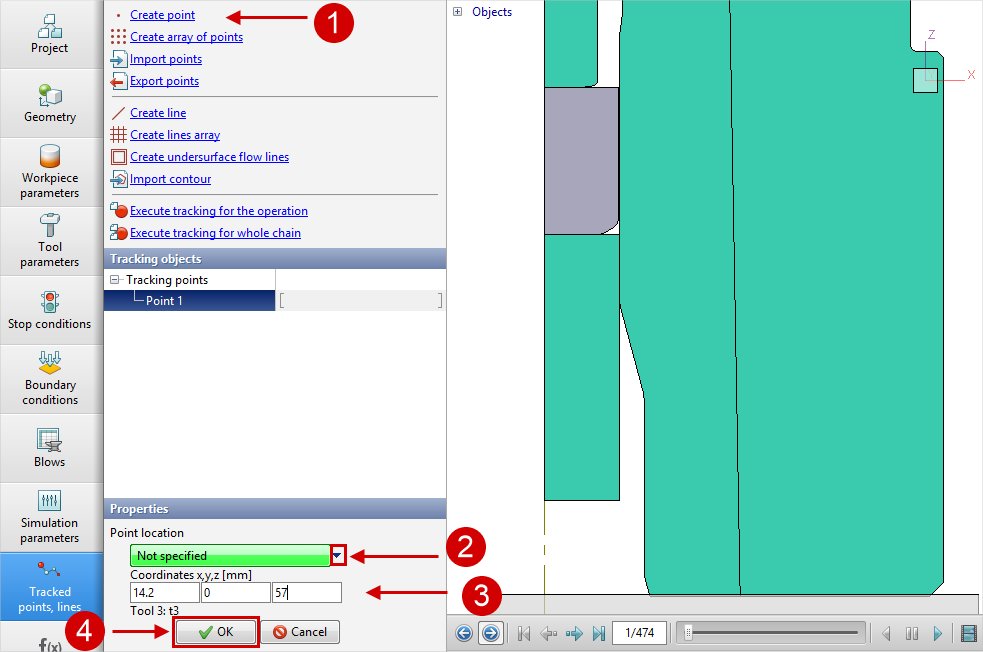Jump to the last simulation step
The height and width of the screenshot is (652, 983).
click(599, 633)
